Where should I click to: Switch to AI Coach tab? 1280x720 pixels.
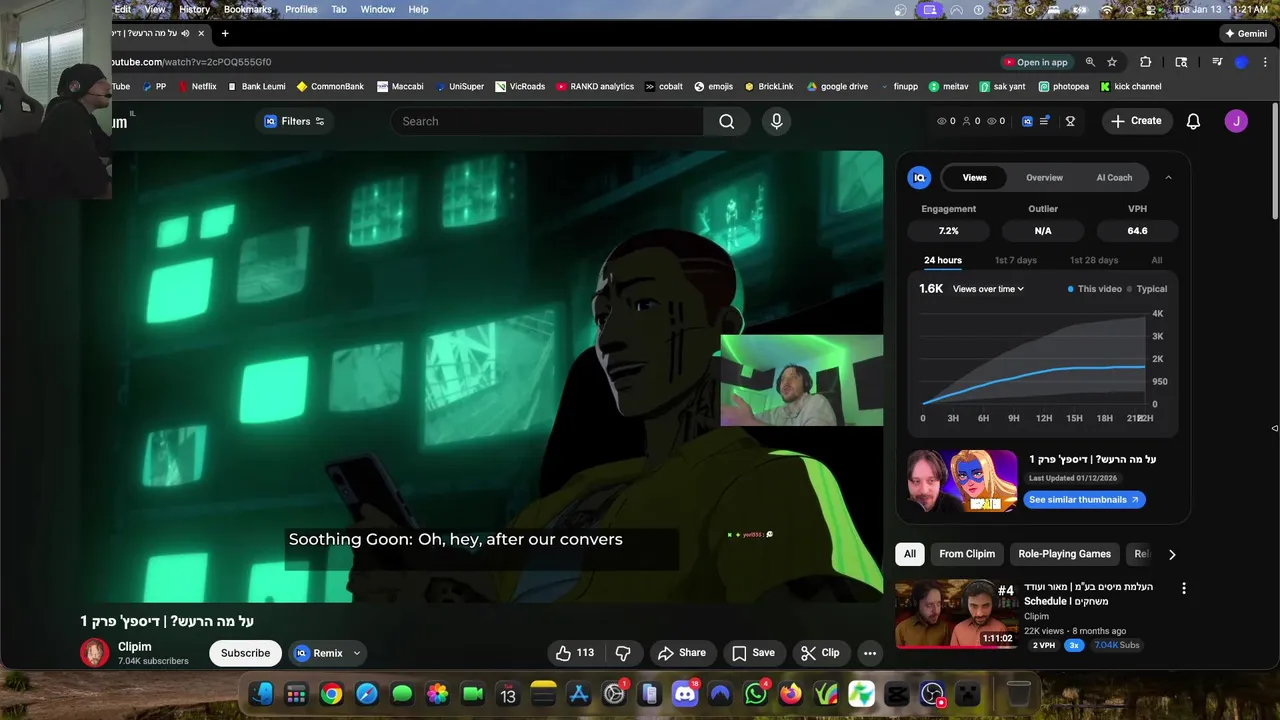click(1114, 178)
